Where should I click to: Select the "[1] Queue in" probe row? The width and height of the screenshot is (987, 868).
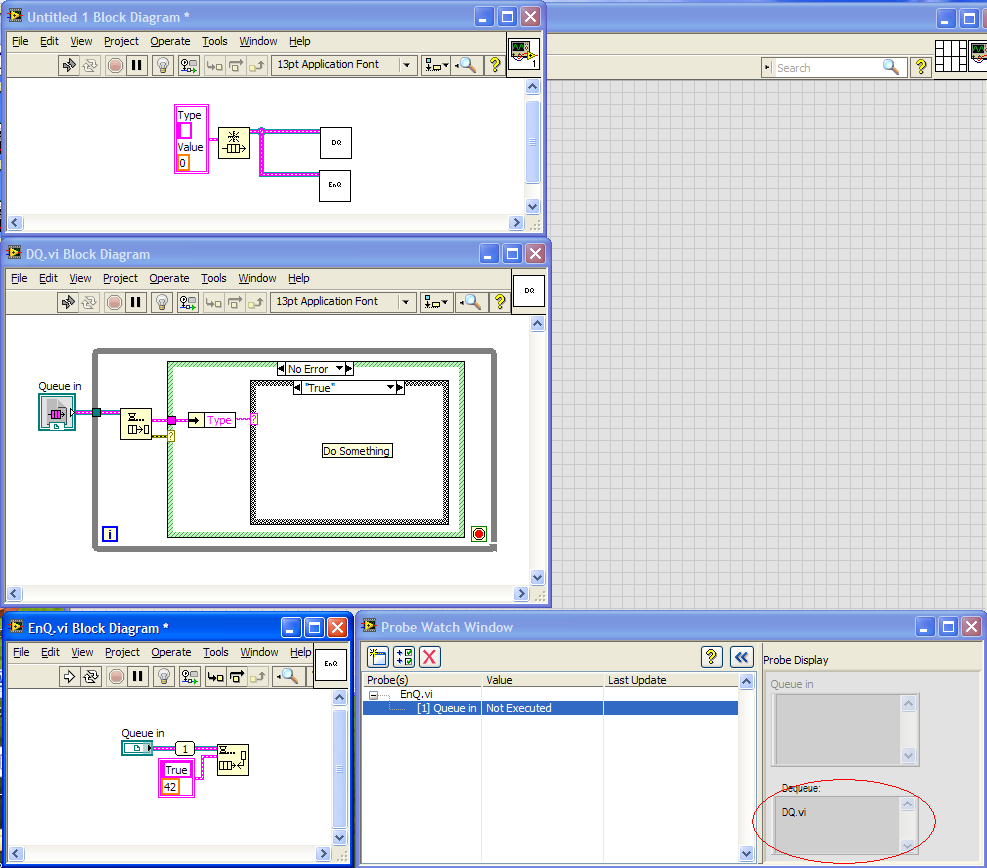(x=446, y=708)
